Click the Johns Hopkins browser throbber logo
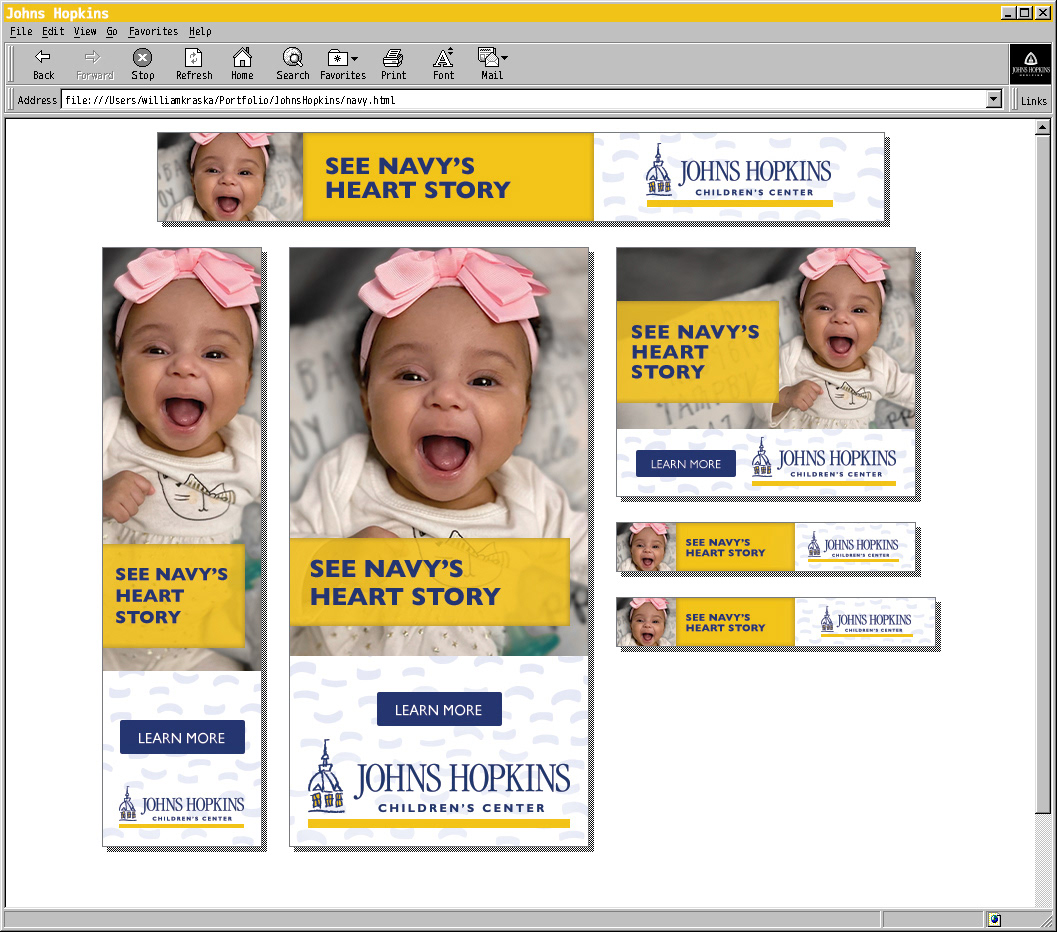This screenshot has width=1057, height=932. (x=1030, y=64)
